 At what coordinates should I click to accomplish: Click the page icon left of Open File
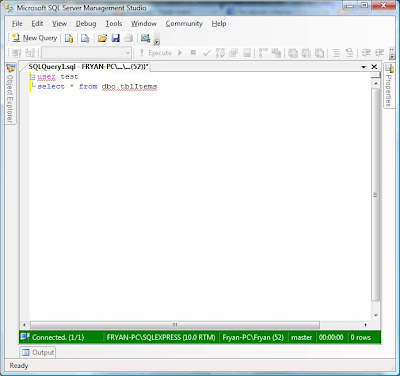[x=85, y=38]
